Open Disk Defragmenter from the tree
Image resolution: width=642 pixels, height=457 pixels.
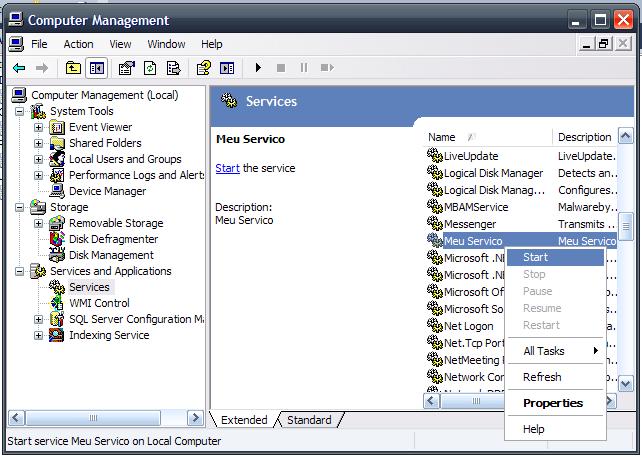(113, 239)
